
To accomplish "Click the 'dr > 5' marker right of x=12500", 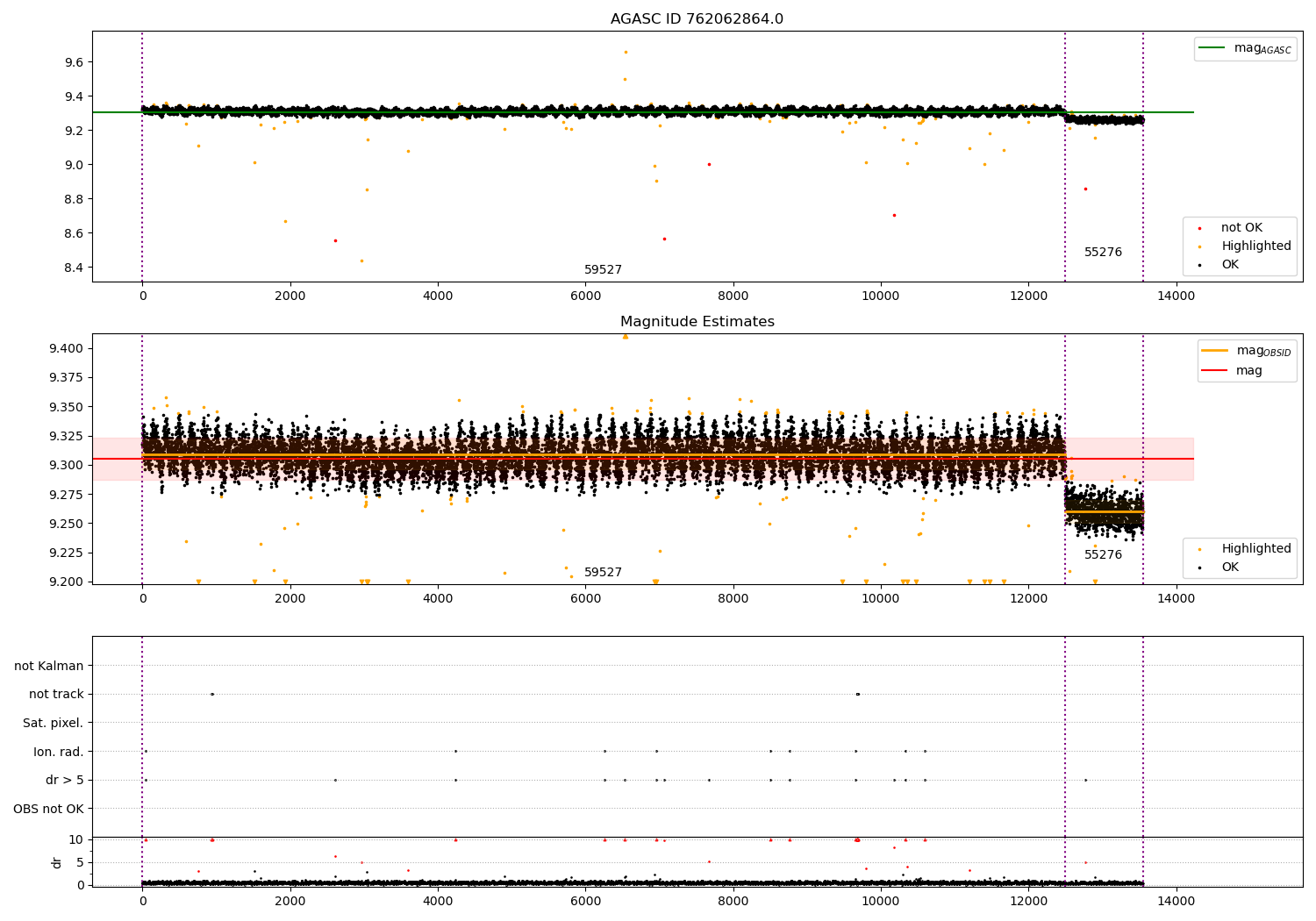I will [1085, 780].
